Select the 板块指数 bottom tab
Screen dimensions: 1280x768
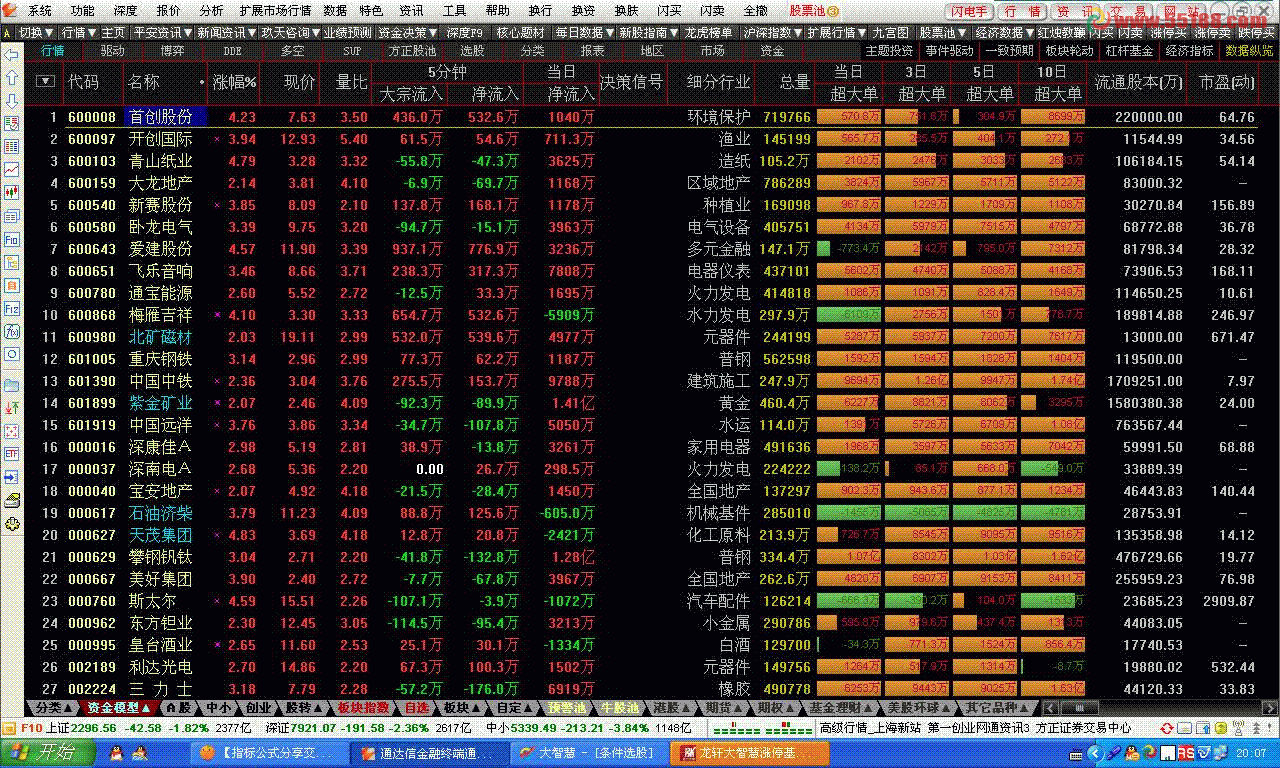364,707
